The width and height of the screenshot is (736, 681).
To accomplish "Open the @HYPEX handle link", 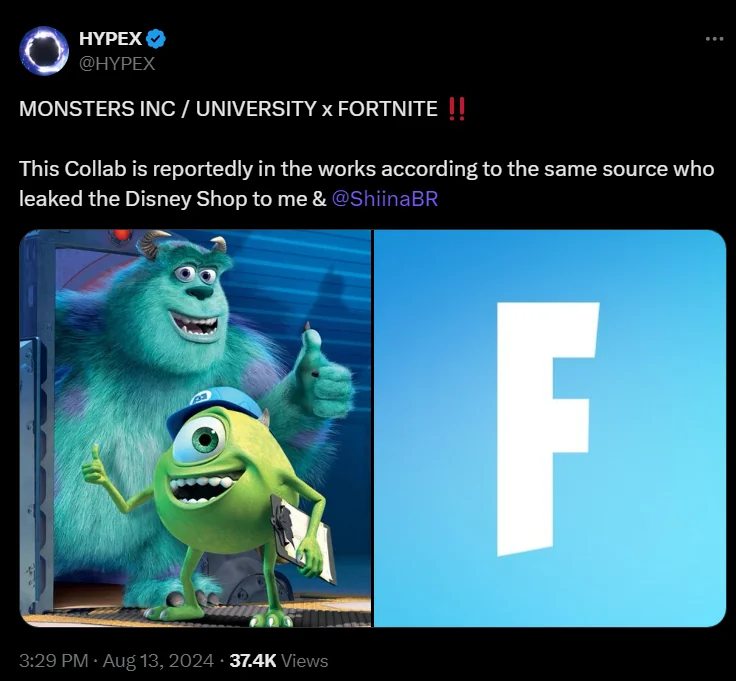I will [117, 63].
